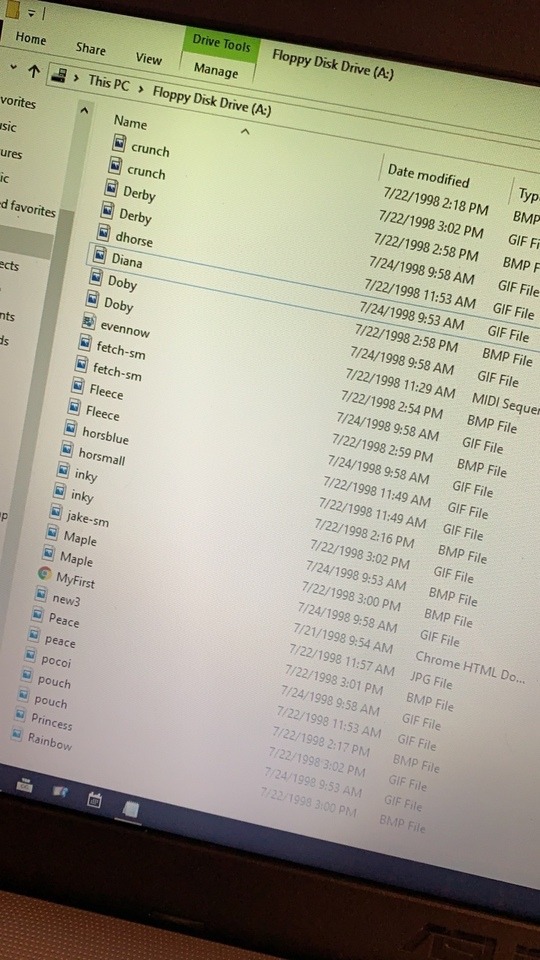Image resolution: width=540 pixels, height=960 pixels.
Task: Open the Home ribbon tab
Action: [31, 39]
